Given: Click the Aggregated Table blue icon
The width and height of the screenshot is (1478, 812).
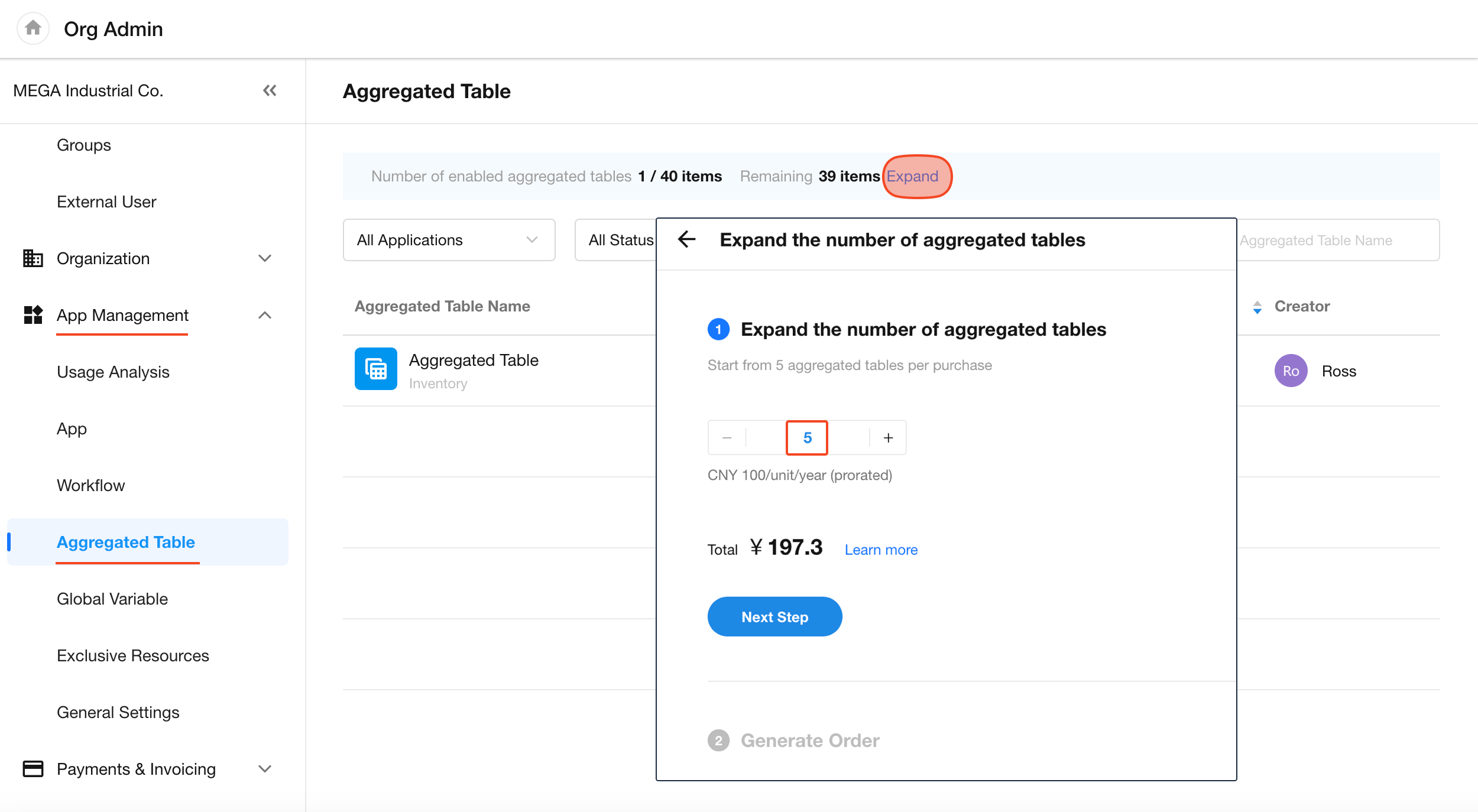Looking at the screenshot, I should (x=375, y=369).
